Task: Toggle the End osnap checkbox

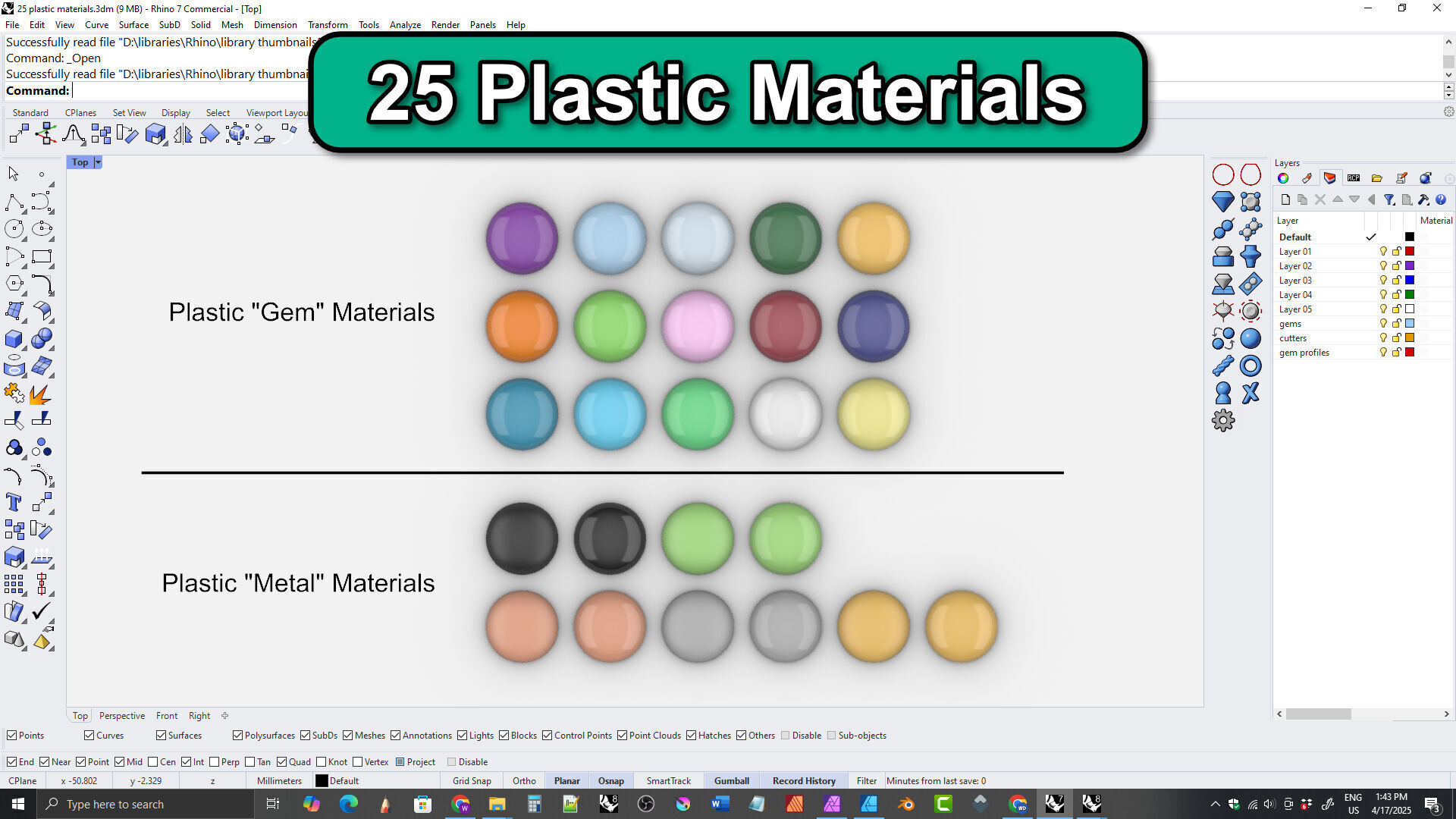Action: [11, 762]
